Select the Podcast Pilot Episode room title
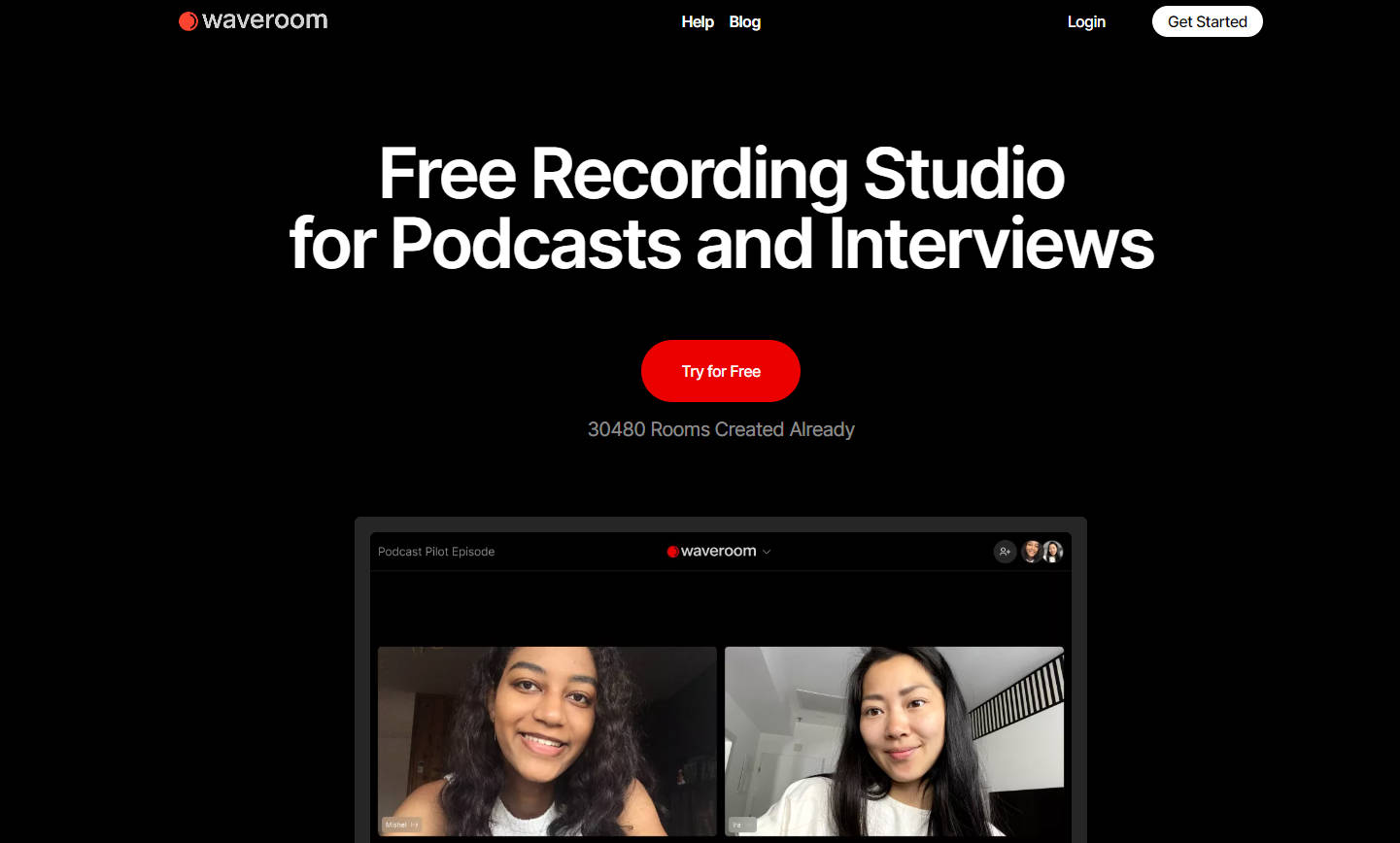The image size is (1400, 843). (x=436, y=552)
